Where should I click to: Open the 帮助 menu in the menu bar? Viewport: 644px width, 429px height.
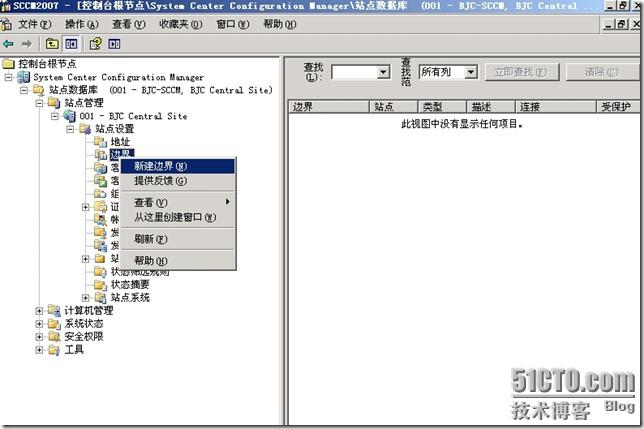point(280,25)
